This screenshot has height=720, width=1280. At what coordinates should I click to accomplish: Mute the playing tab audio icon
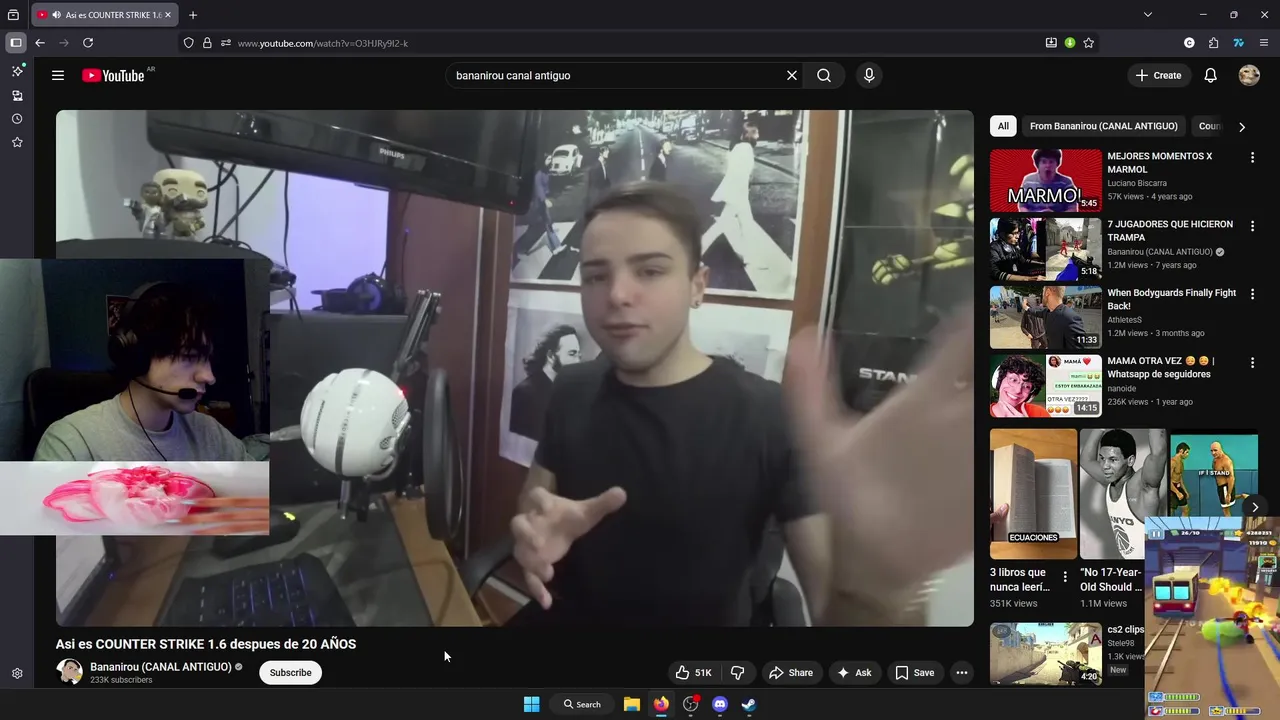click(x=55, y=15)
